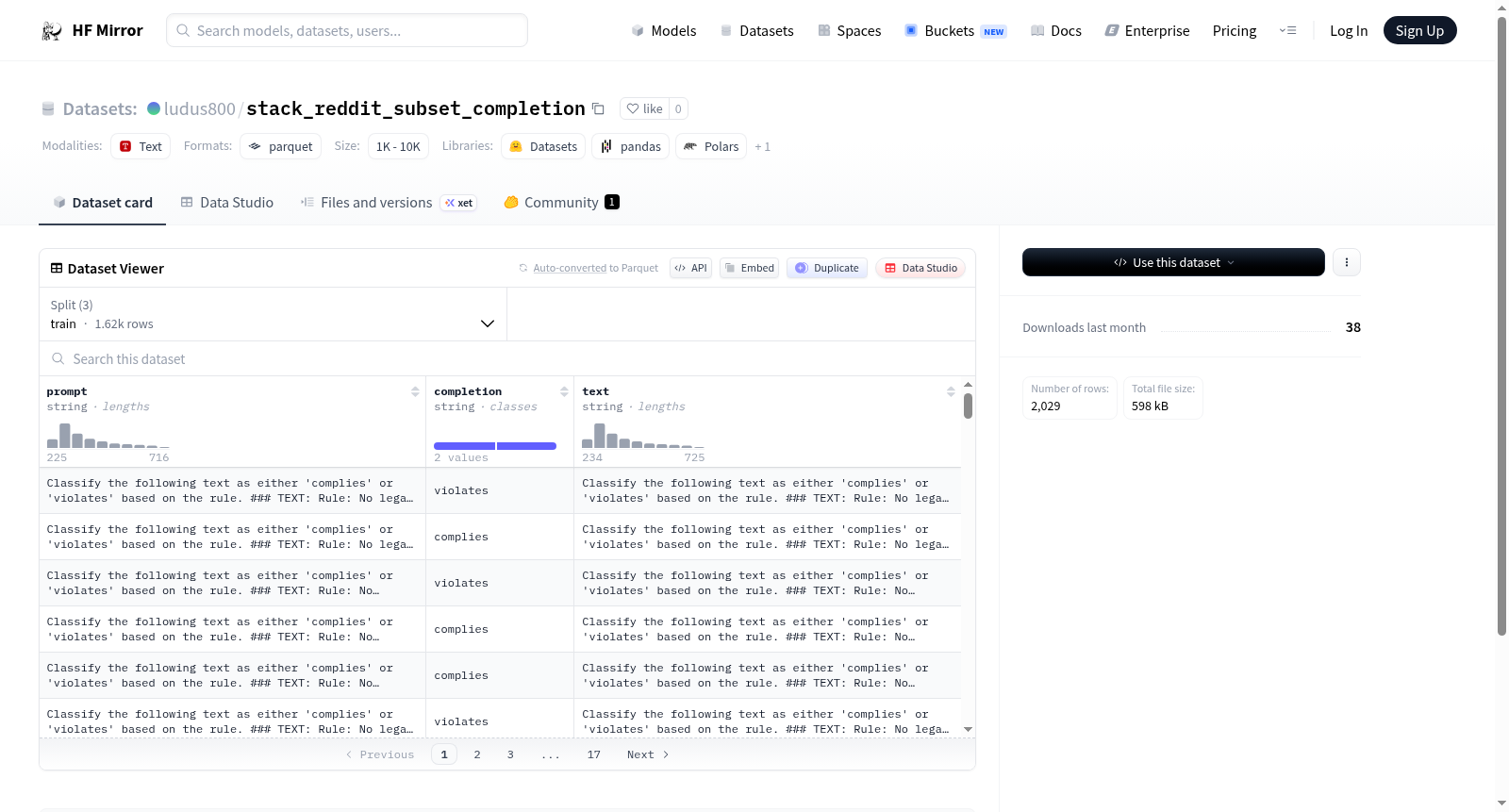This screenshot has height=812, width=1509.
Task: Click the completion classes distribution bar
Action: click(x=495, y=446)
